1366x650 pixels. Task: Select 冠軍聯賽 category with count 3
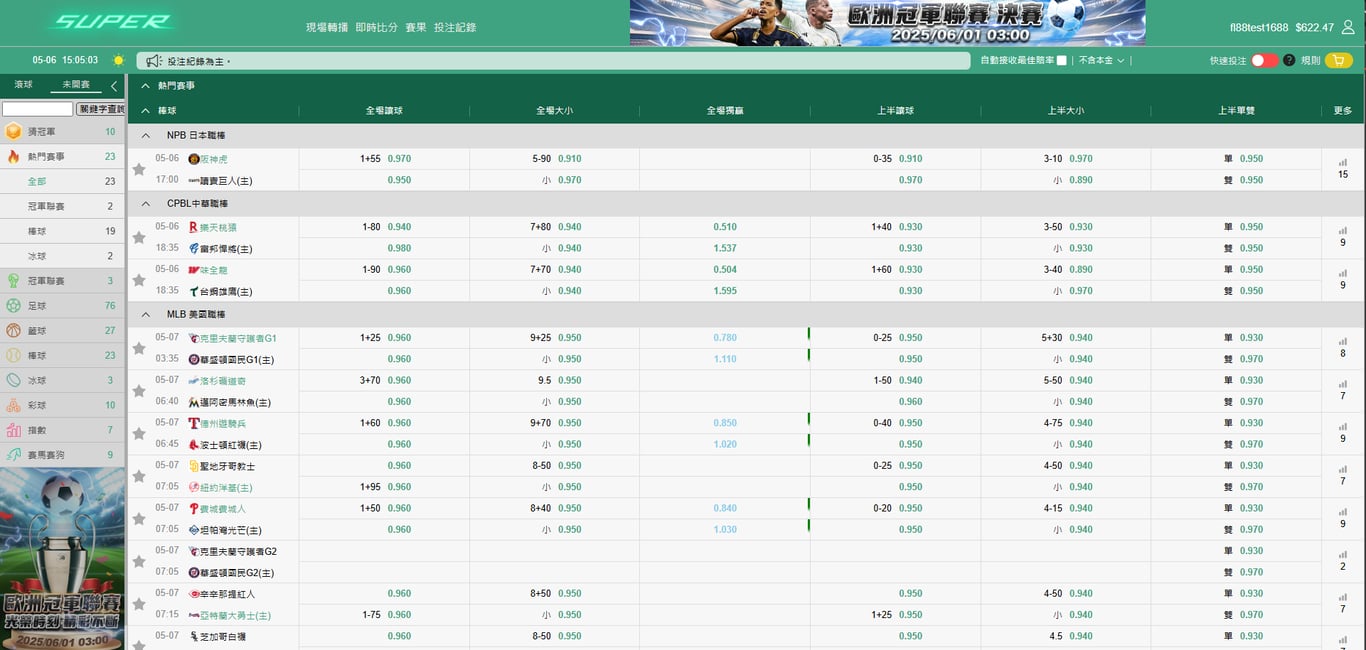pos(63,281)
